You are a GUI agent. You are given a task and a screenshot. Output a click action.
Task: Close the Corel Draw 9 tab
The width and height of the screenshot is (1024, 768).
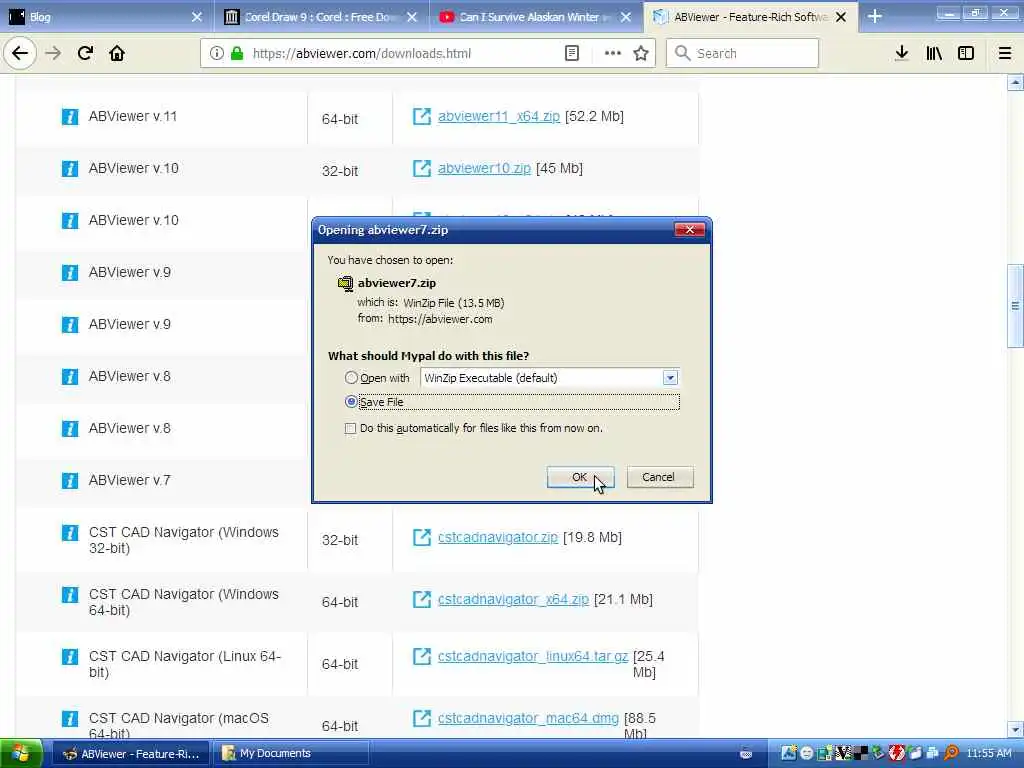(x=411, y=17)
